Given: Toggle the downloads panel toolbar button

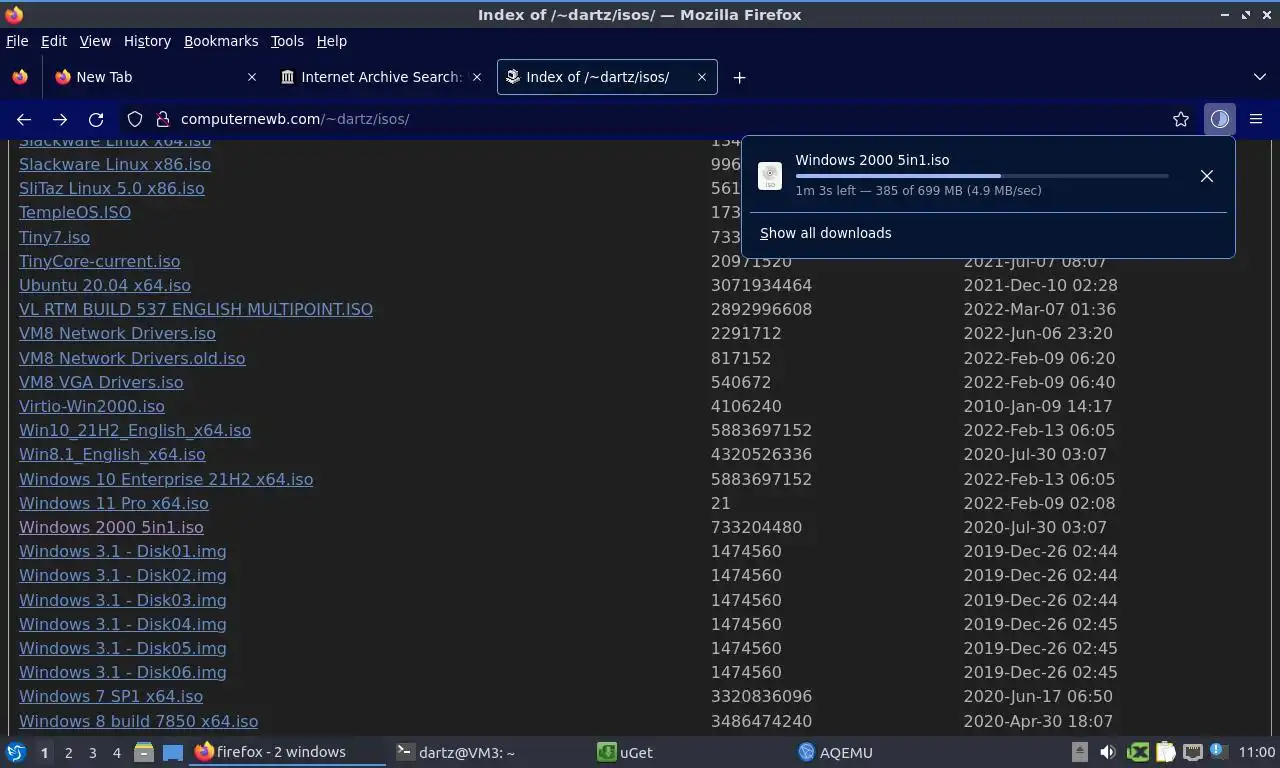Looking at the screenshot, I should pos(1220,119).
